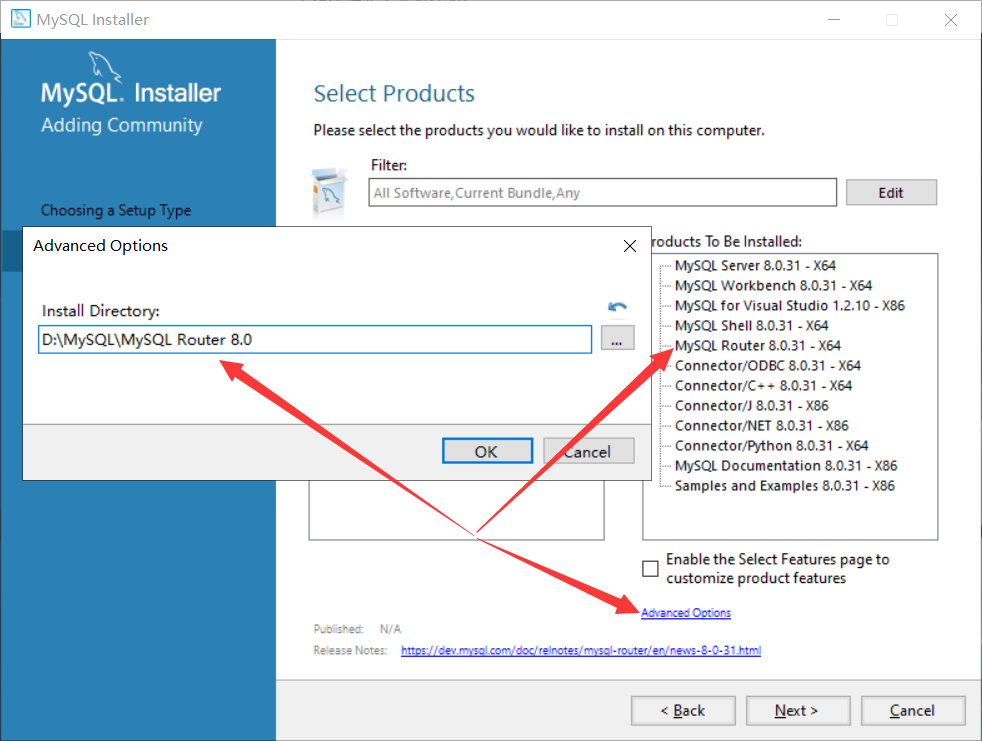Close the MySQL Installer window
982x741 pixels.
click(951, 20)
